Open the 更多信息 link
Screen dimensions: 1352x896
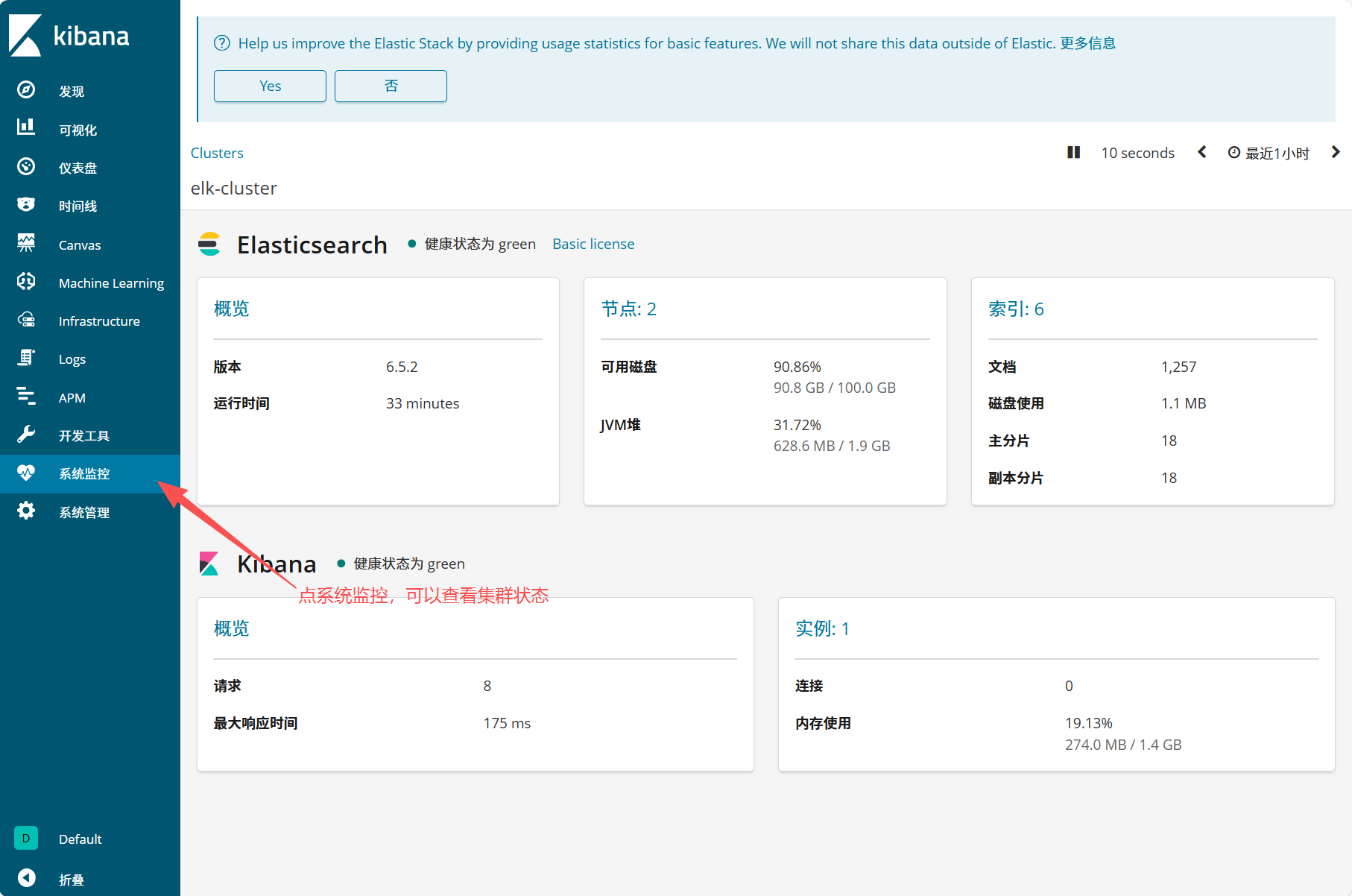1088,43
